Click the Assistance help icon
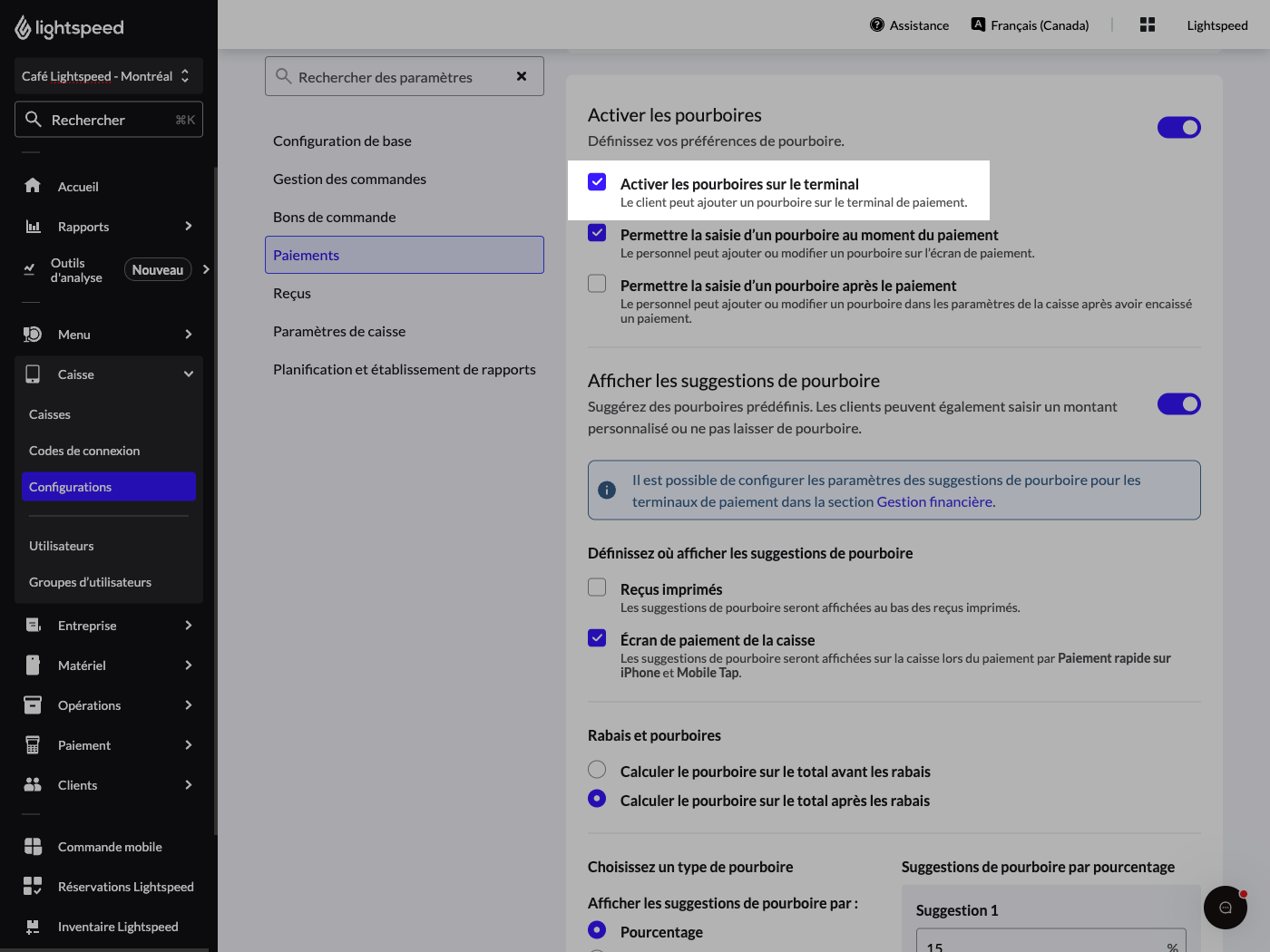1270x952 pixels. [x=877, y=24]
